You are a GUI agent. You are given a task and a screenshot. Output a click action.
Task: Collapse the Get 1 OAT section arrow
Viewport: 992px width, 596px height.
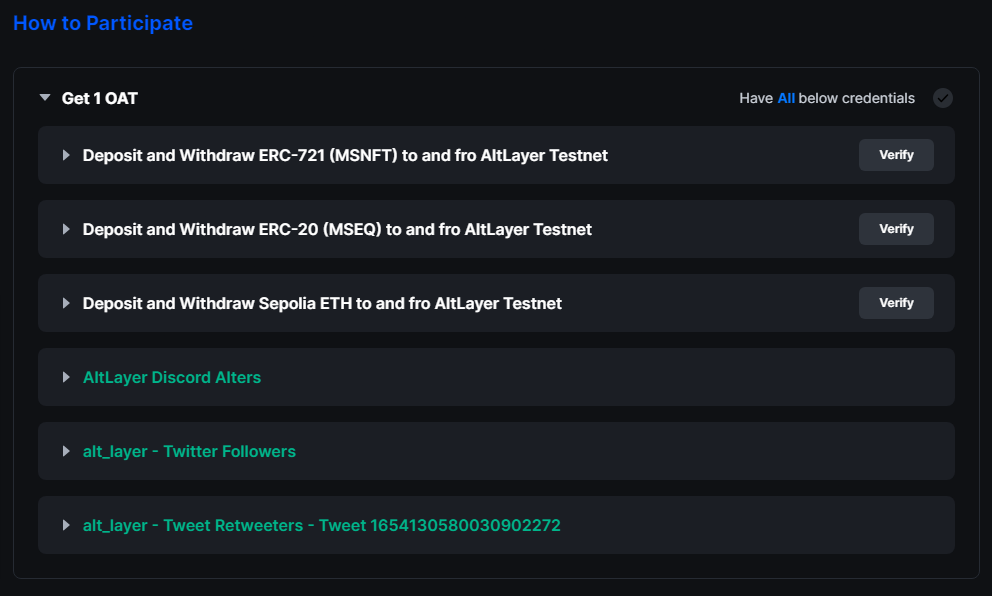[45, 97]
